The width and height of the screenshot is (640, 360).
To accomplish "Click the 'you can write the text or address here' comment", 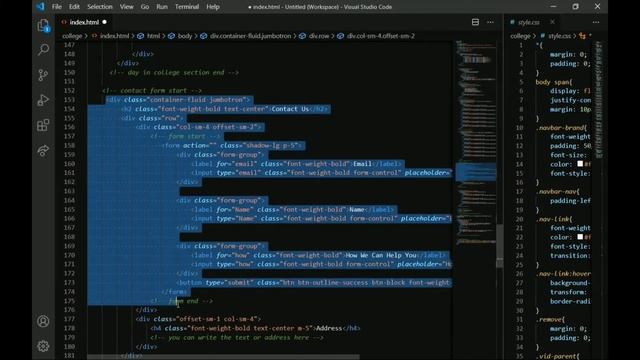I will point(237,338).
